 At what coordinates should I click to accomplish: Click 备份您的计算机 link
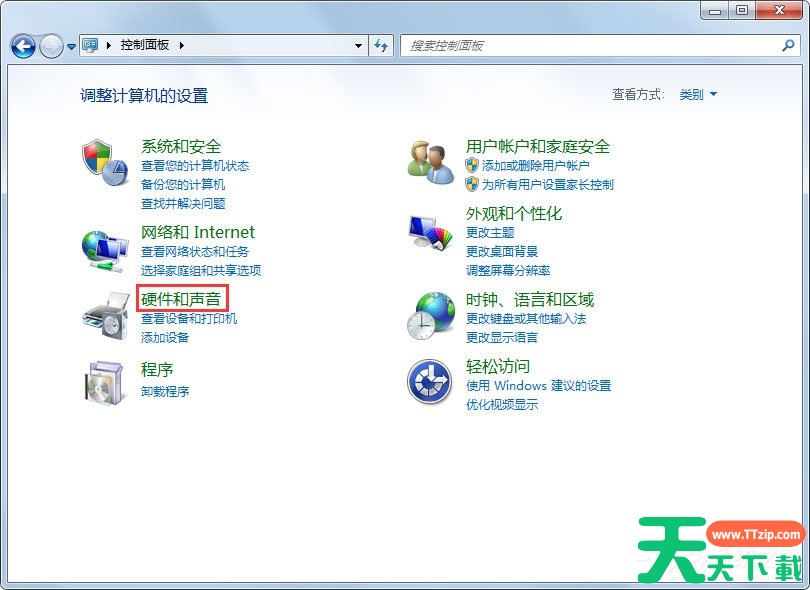(183, 184)
